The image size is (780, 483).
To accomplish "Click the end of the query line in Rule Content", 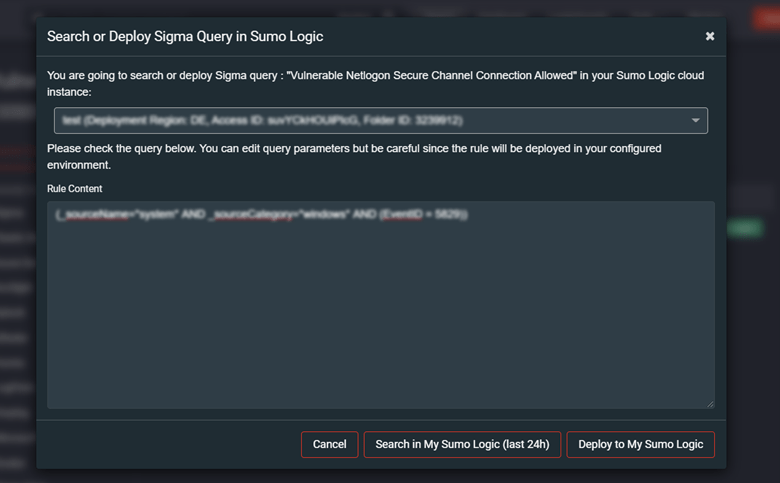I will (x=468, y=214).
